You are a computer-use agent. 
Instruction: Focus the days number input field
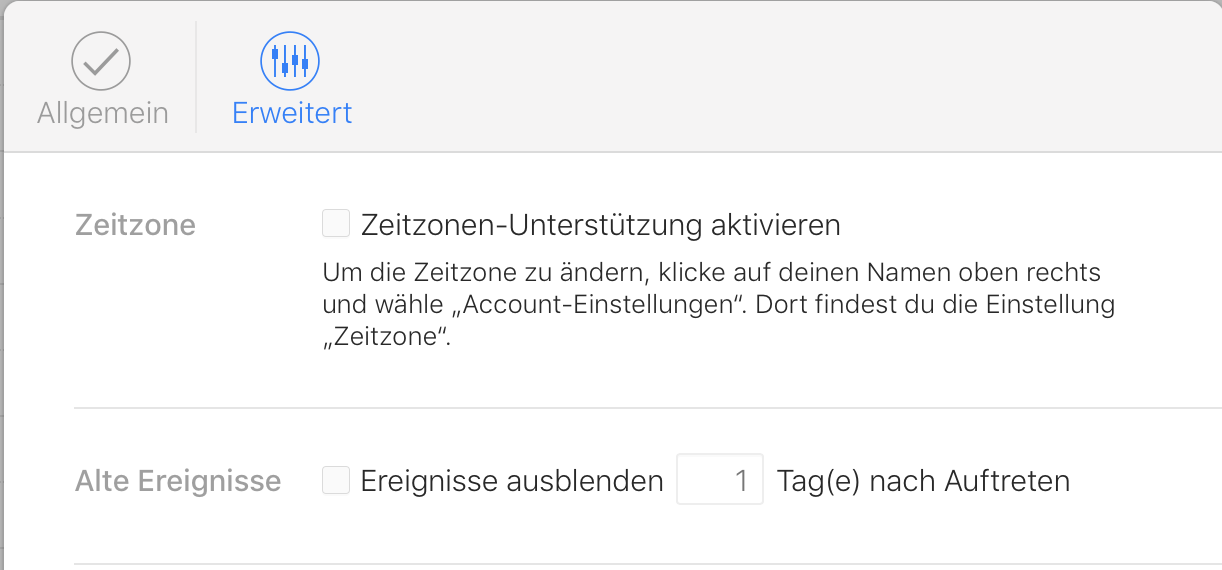(720, 481)
